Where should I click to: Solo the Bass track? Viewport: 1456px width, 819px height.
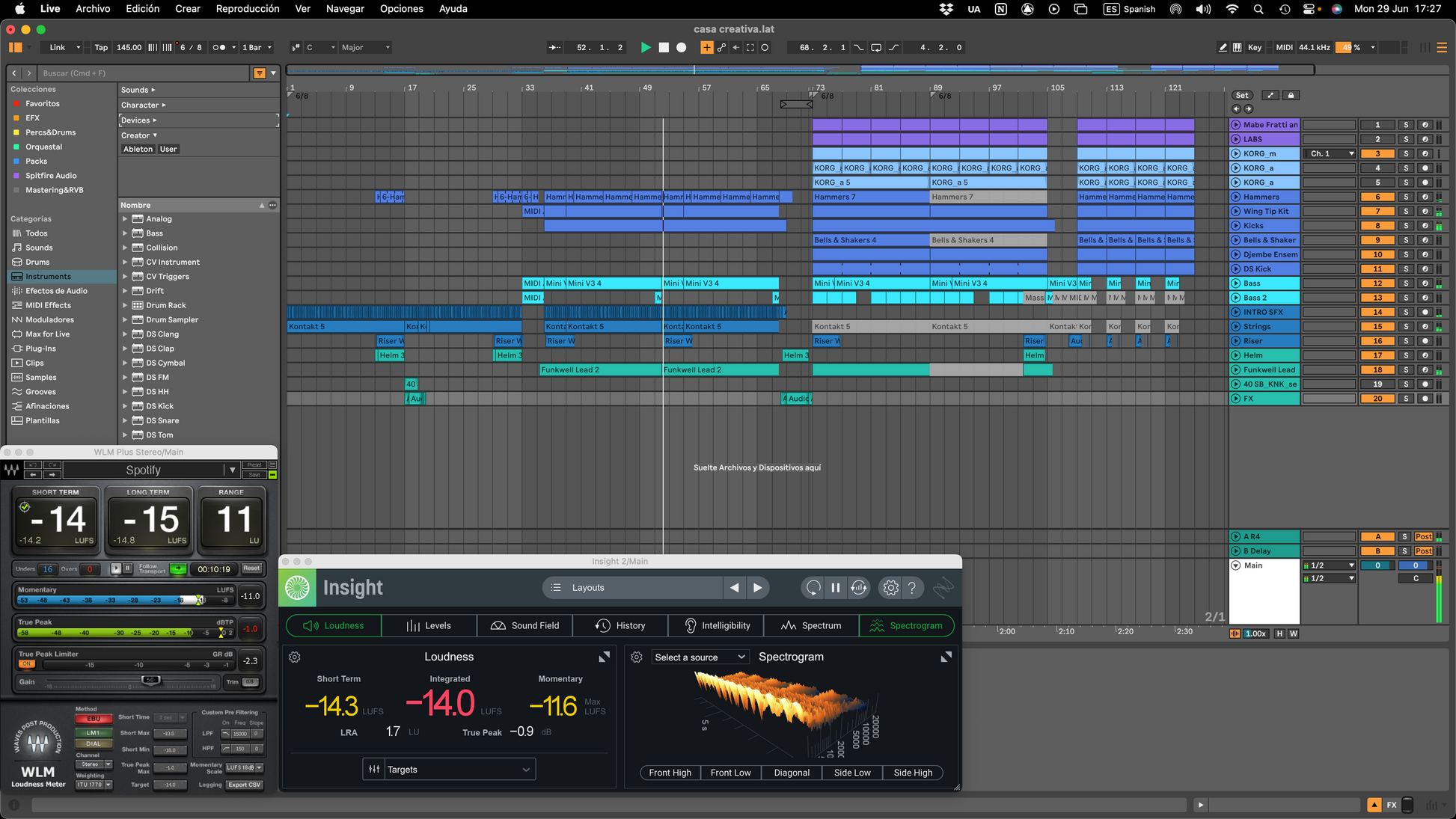(1405, 283)
